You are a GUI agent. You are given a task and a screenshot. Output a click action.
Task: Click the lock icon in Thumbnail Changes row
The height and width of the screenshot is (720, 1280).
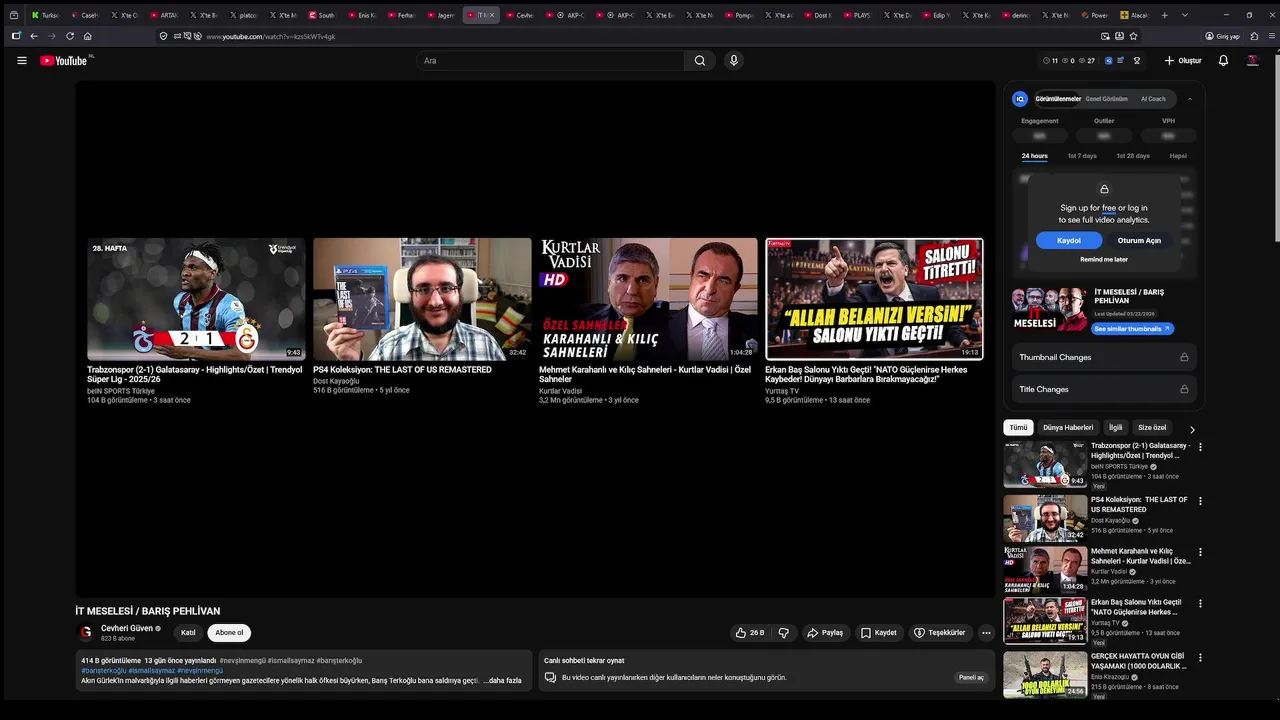pos(1184,357)
